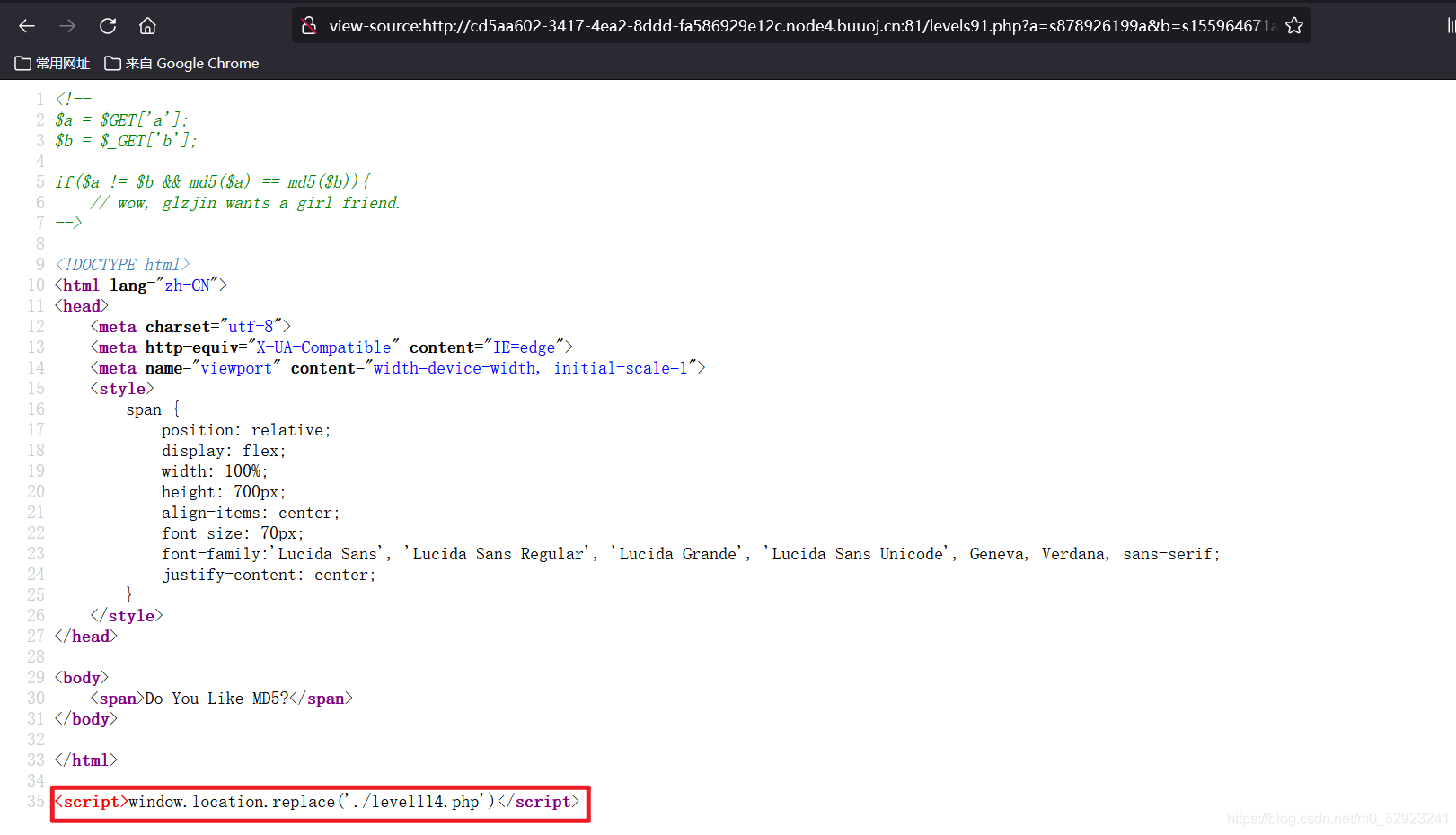Click the display: flex; line
Image resolution: width=1456 pixels, height=835 pixels.
[x=224, y=451]
